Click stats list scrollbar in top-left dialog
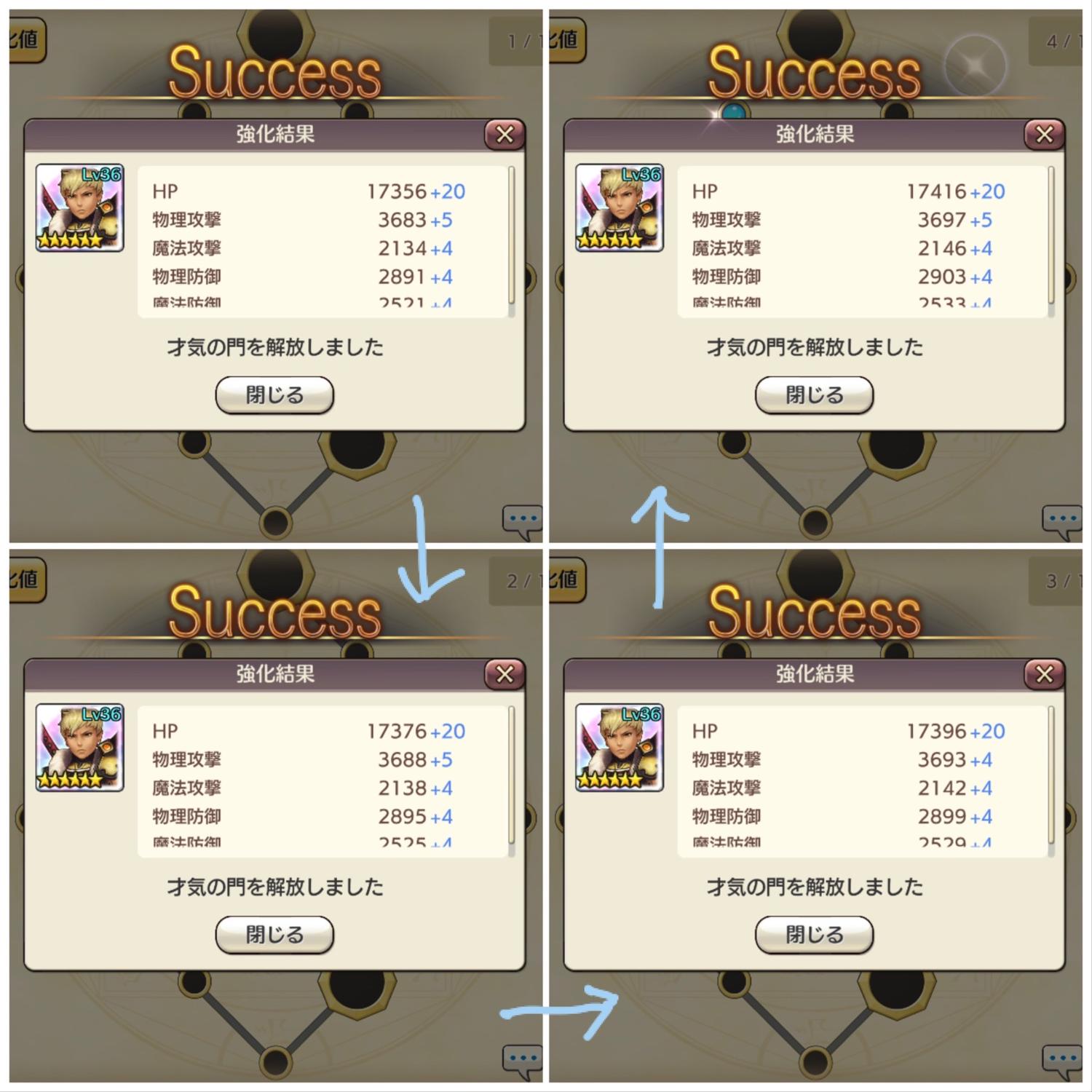Screen dimensions: 1092x1092 point(511,241)
